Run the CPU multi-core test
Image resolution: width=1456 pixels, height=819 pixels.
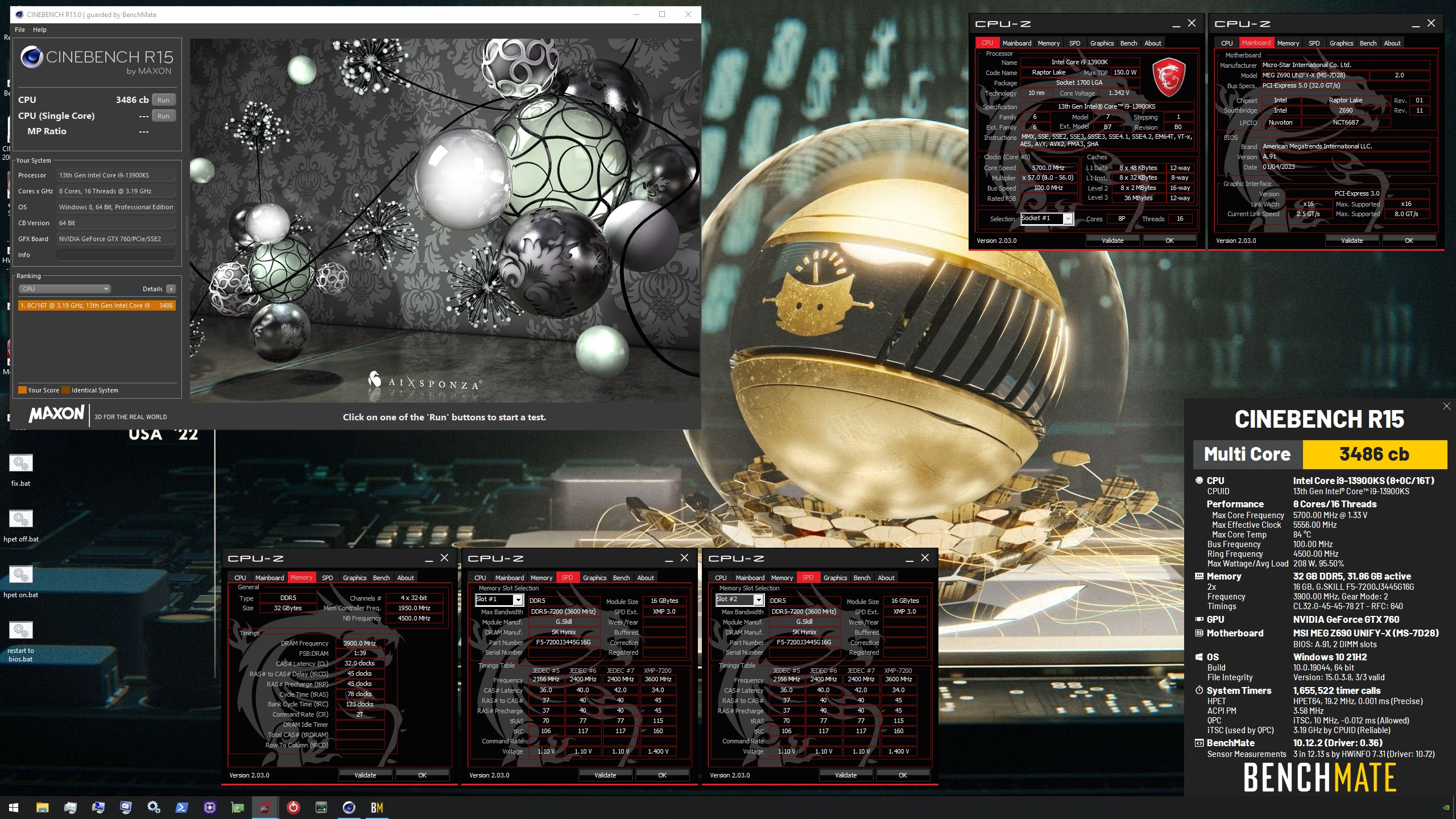coord(164,100)
